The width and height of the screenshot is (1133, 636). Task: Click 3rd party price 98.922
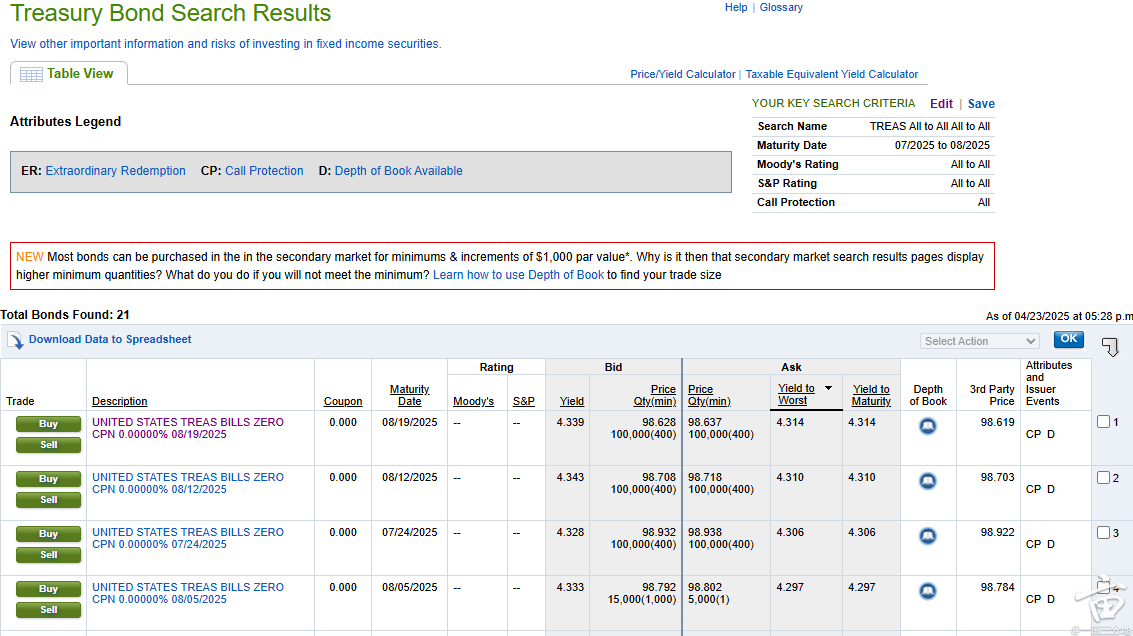click(x=997, y=532)
